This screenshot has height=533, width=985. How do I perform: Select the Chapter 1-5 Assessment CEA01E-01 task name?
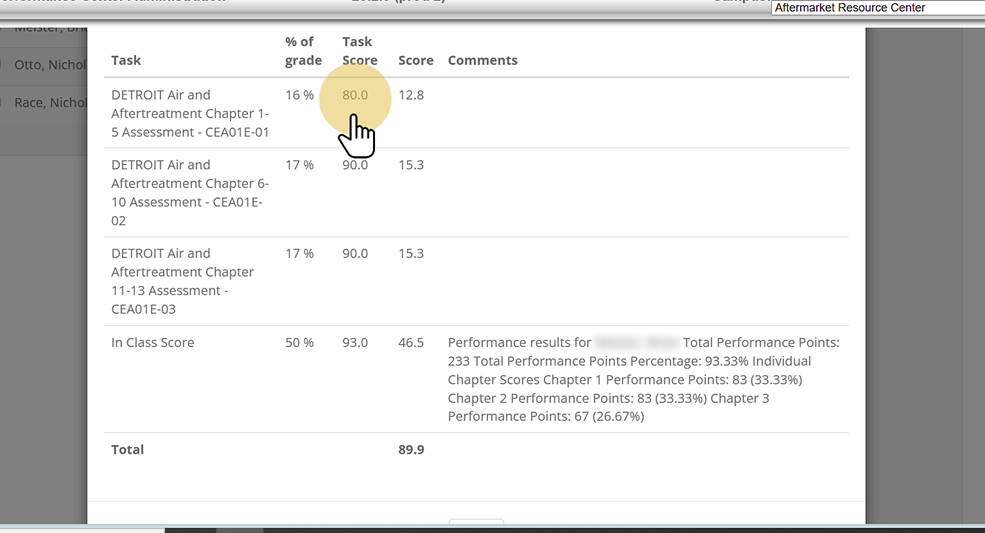point(190,114)
